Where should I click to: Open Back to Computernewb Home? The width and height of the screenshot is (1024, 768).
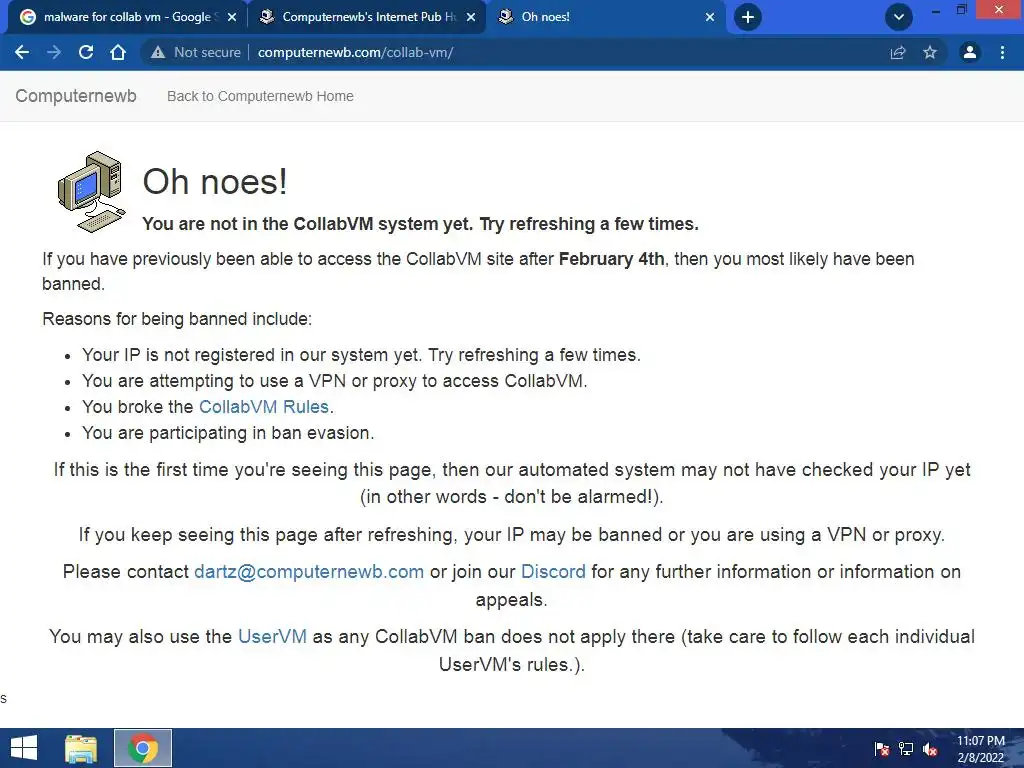click(x=260, y=96)
